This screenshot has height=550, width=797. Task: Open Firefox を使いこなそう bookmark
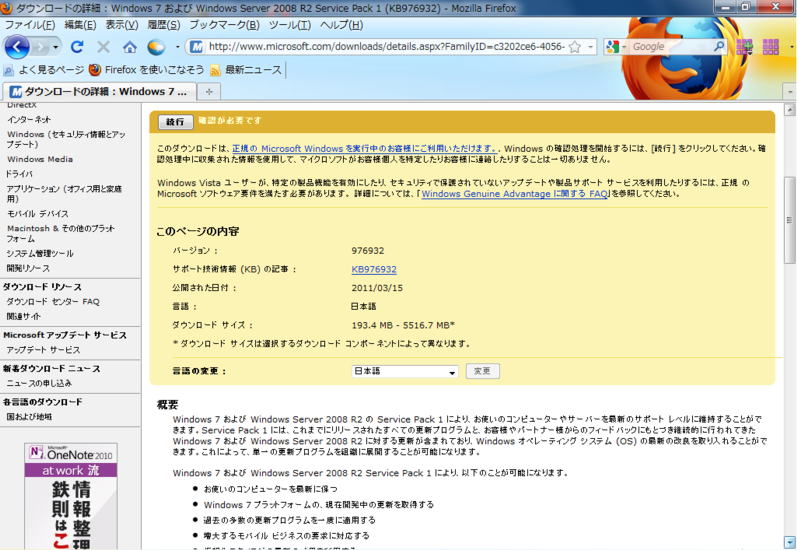pos(146,70)
